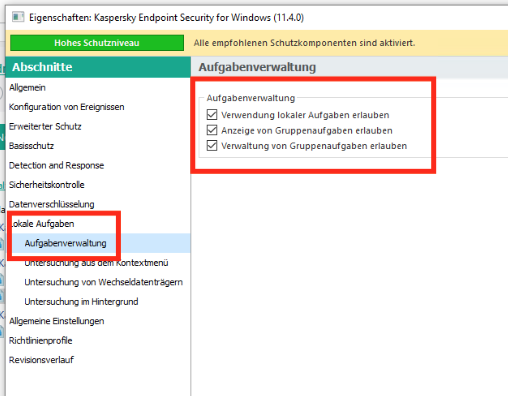Click the window icon in the title bar
The image size is (508, 396).
click(x=18, y=17)
